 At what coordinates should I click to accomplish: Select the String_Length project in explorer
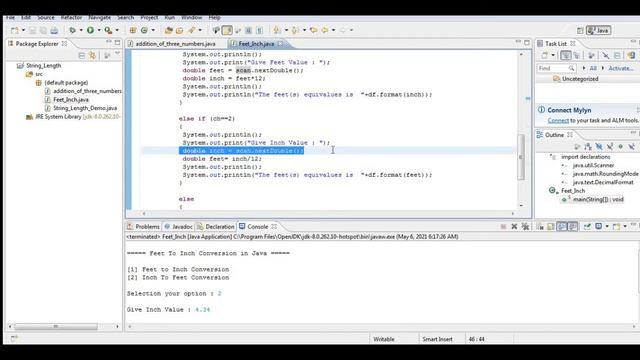[x=43, y=66]
